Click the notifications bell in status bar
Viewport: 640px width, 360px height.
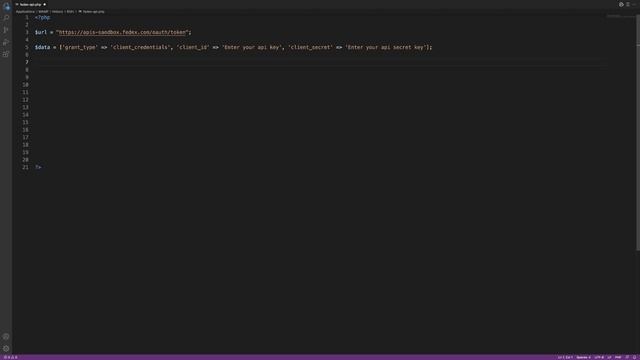(x=634, y=357)
